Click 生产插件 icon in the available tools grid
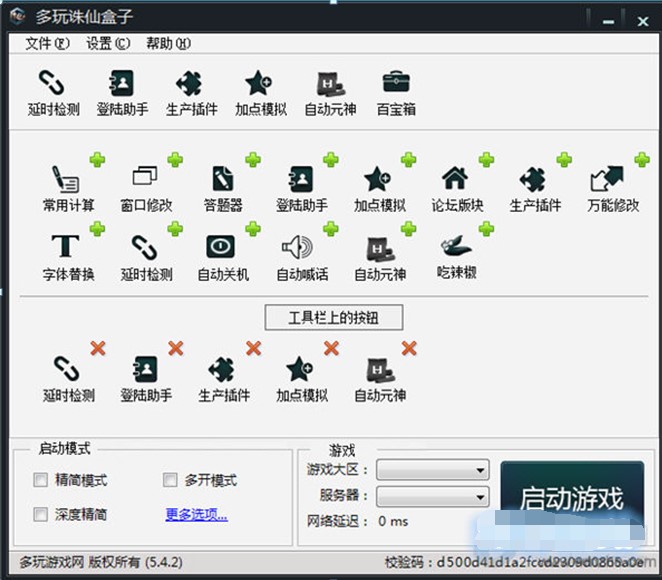Screen dimensions: 662x580 pyautogui.click(x=533, y=179)
